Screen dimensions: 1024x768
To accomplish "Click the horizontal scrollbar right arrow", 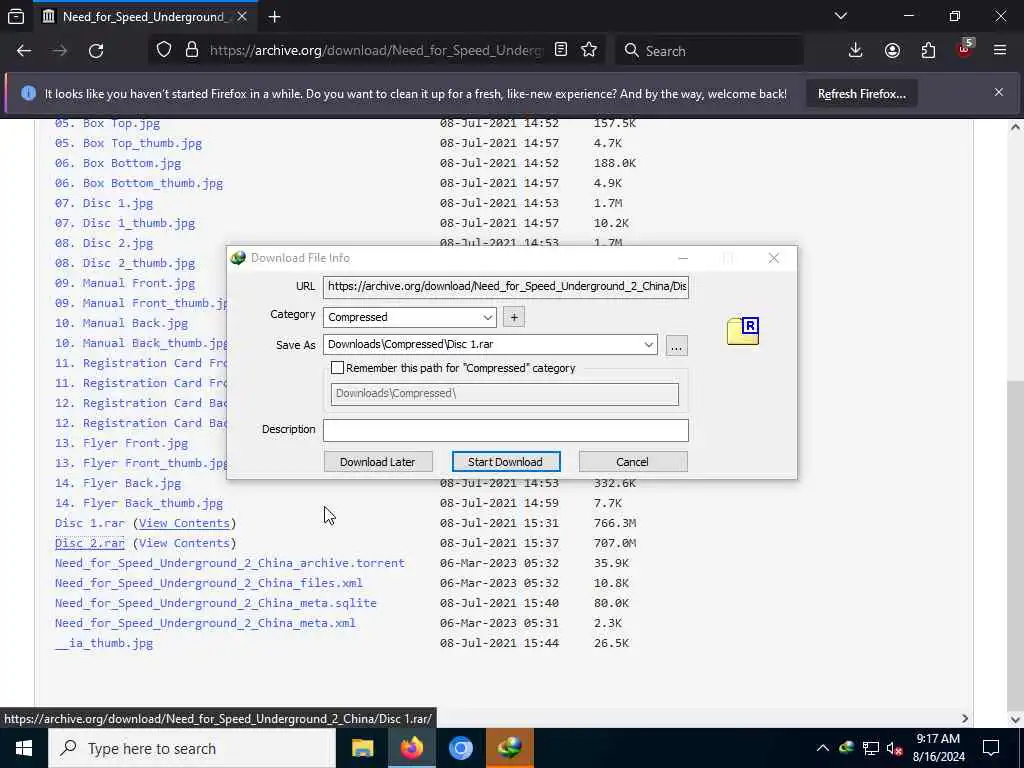I will pos(965,719).
